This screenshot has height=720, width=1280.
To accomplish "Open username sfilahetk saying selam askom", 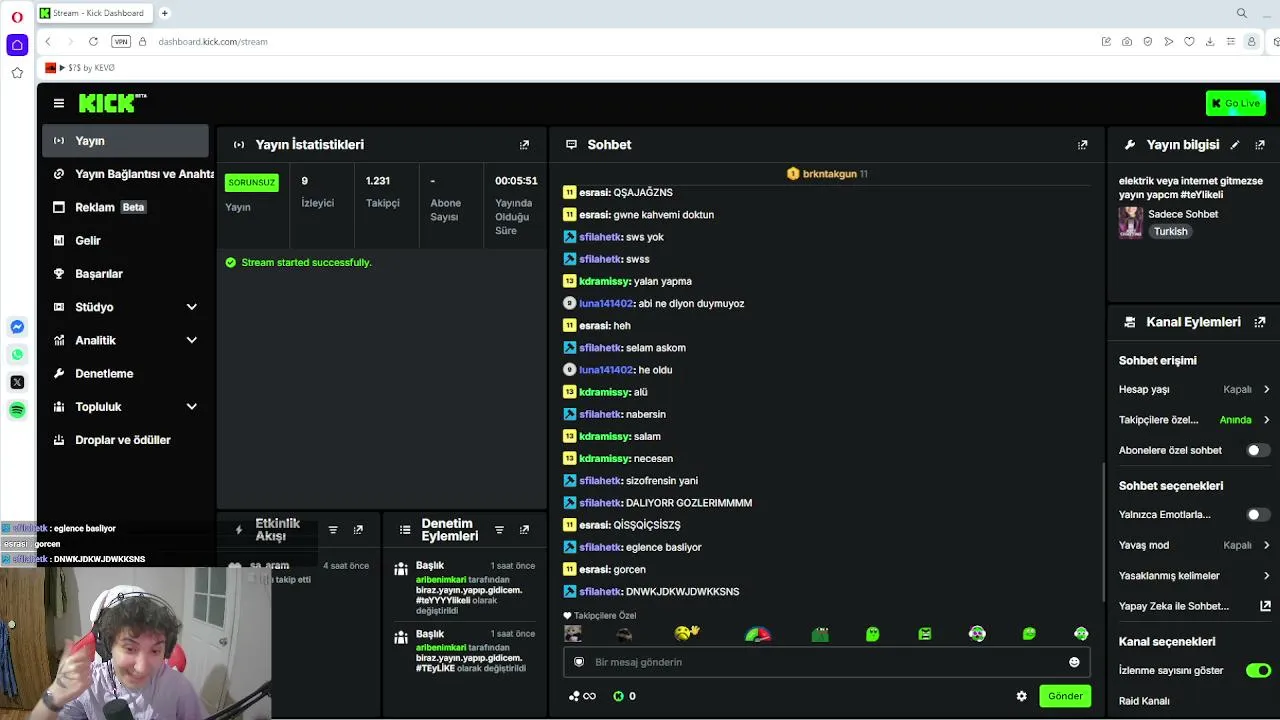I will [600, 348].
